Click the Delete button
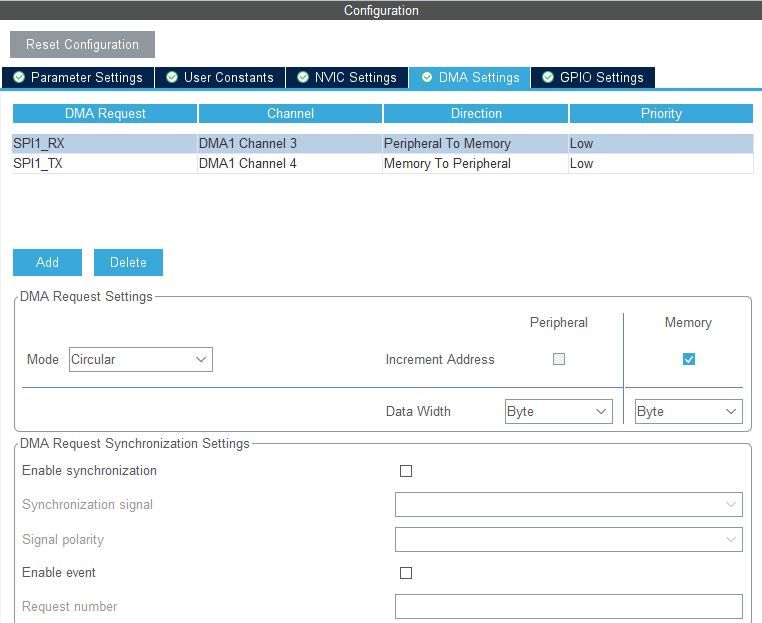 (x=128, y=262)
